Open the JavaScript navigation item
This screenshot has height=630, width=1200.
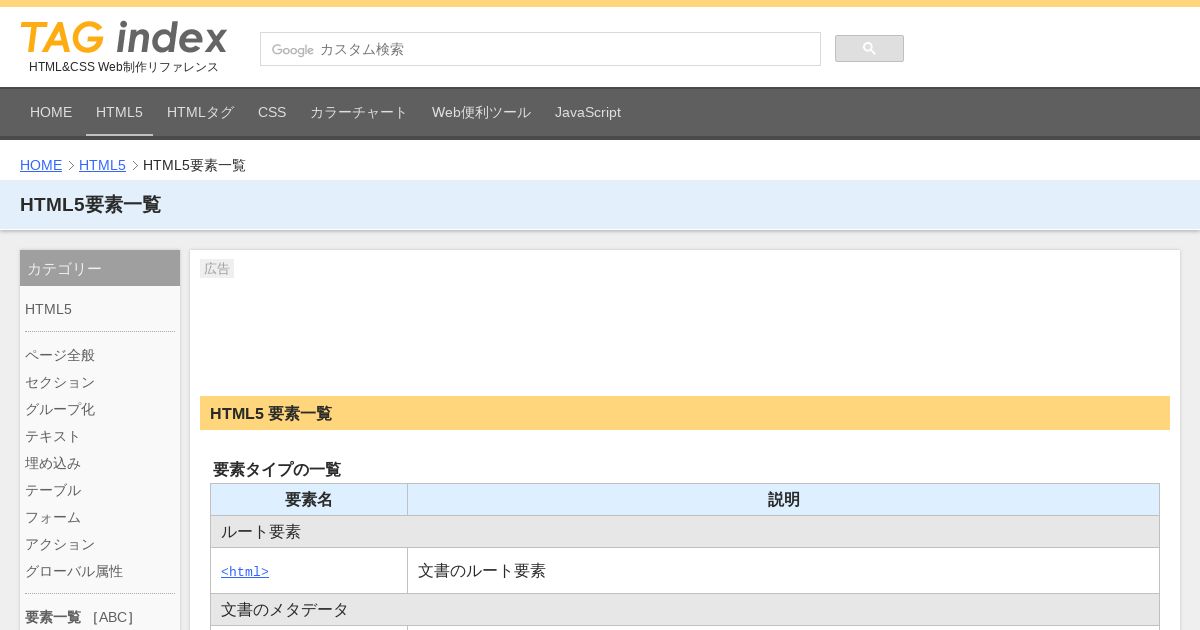click(588, 112)
